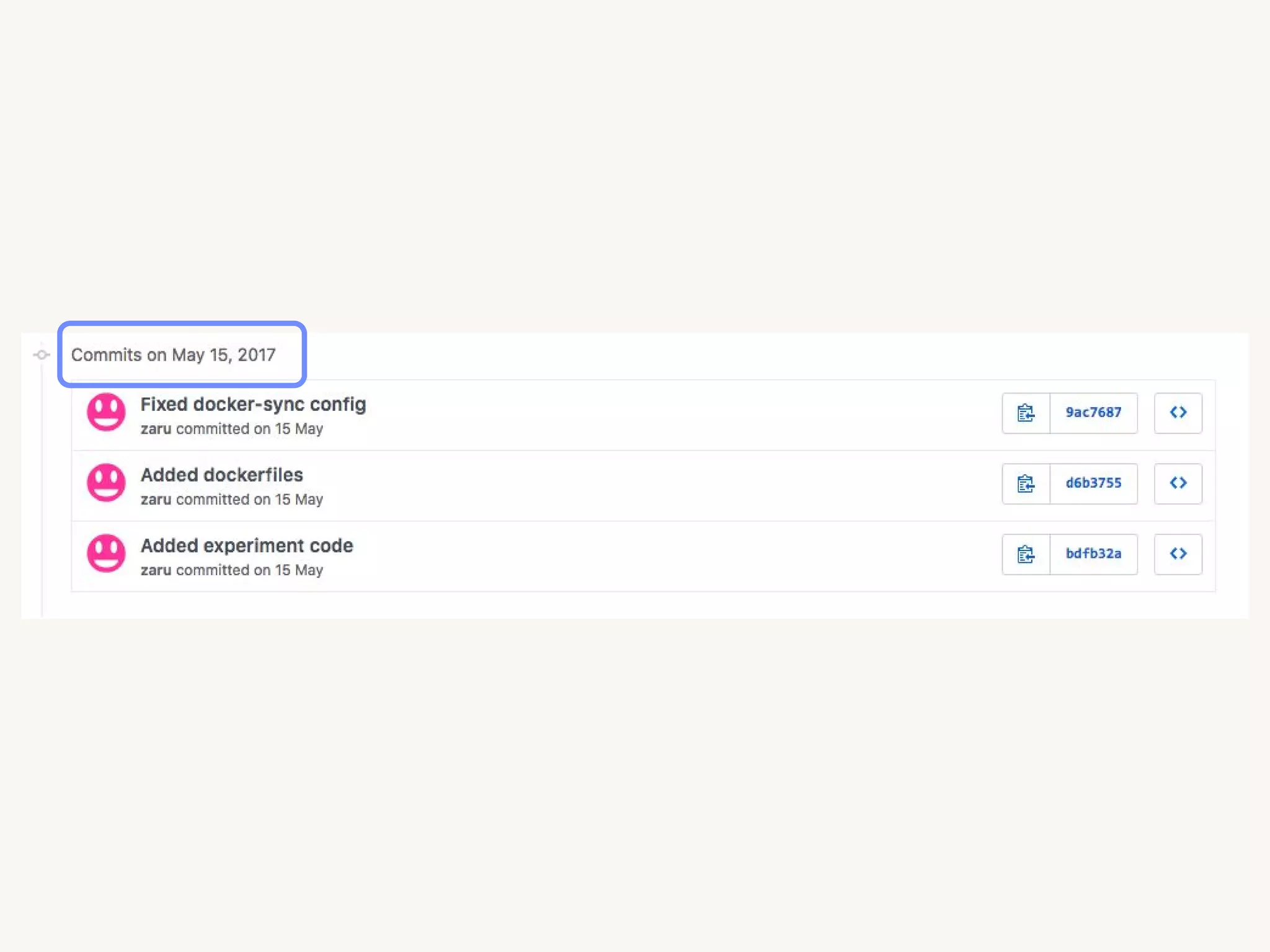The width and height of the screenshot is (1270, 952).
Task: Click the commit timeline marker icon
Action: (x=42, y=355)
